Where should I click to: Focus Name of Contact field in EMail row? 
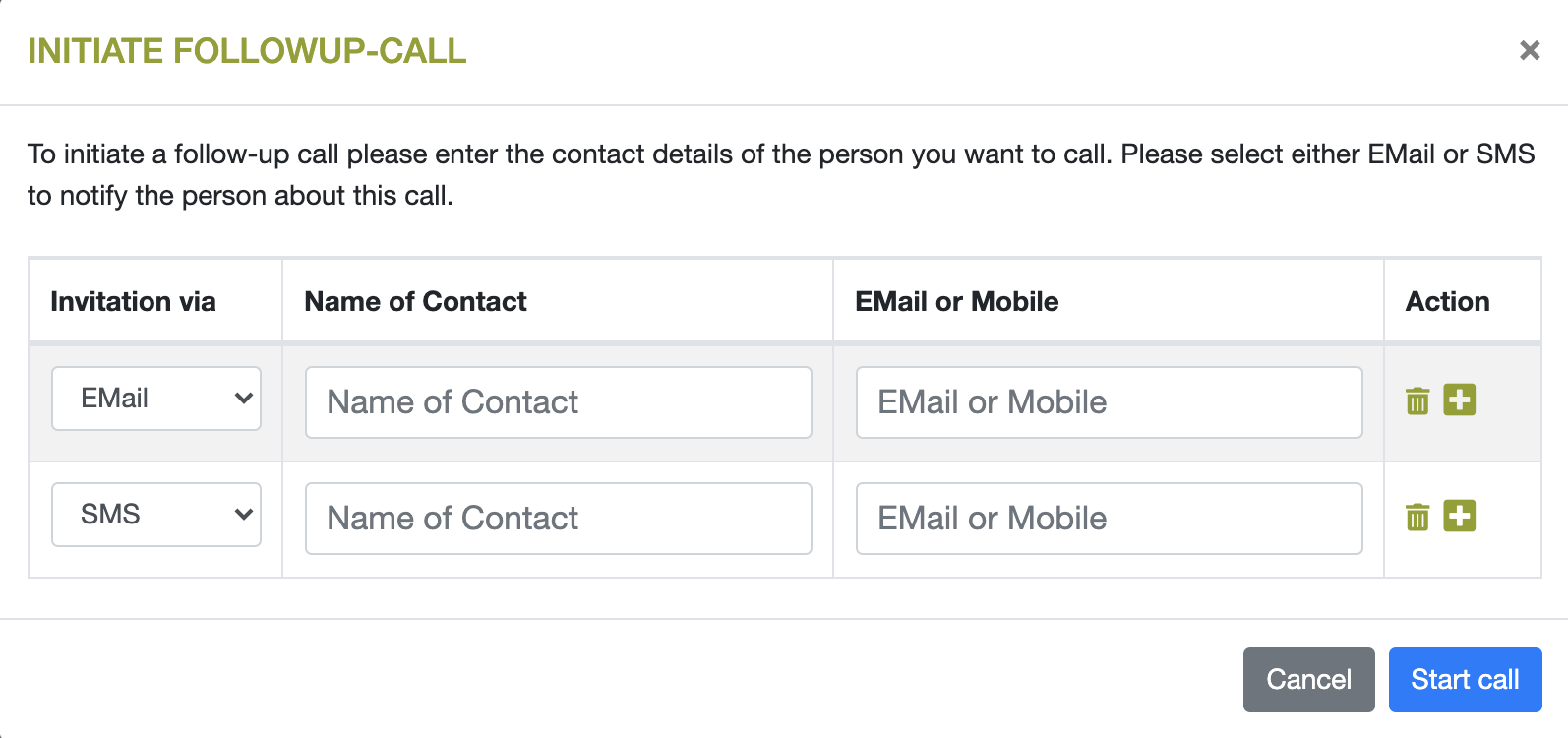point(558,402)
